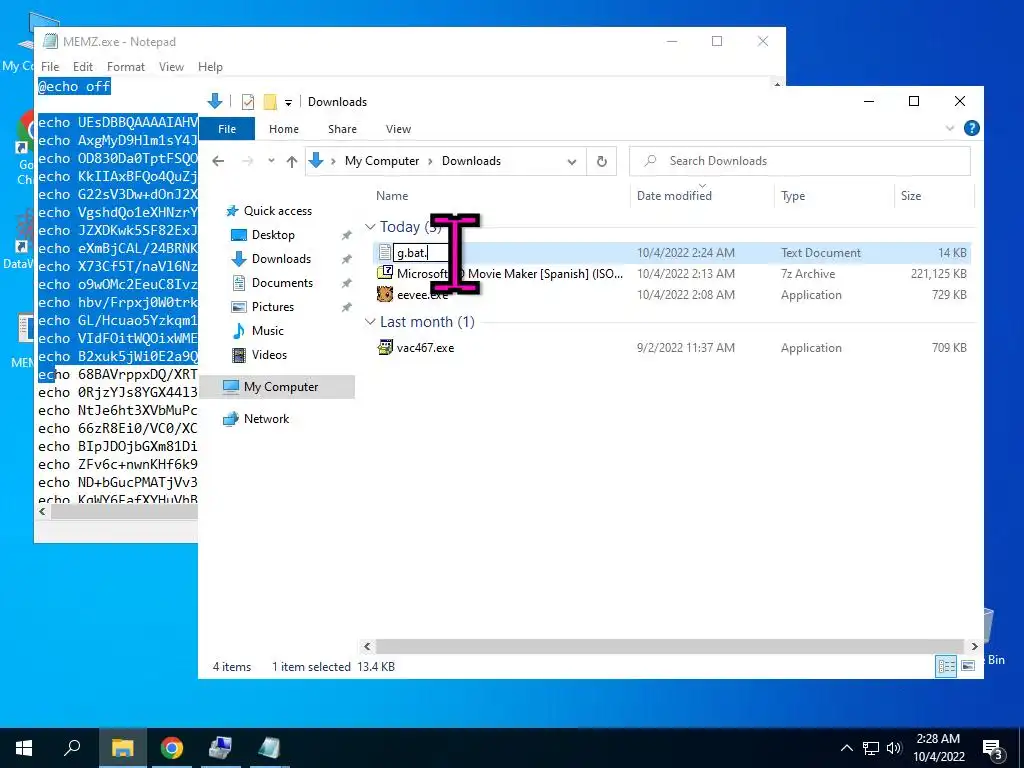Viewport: 1024px width, 768px height.
Task: Click the Search Downloads field
Action: tap(799, 161)
